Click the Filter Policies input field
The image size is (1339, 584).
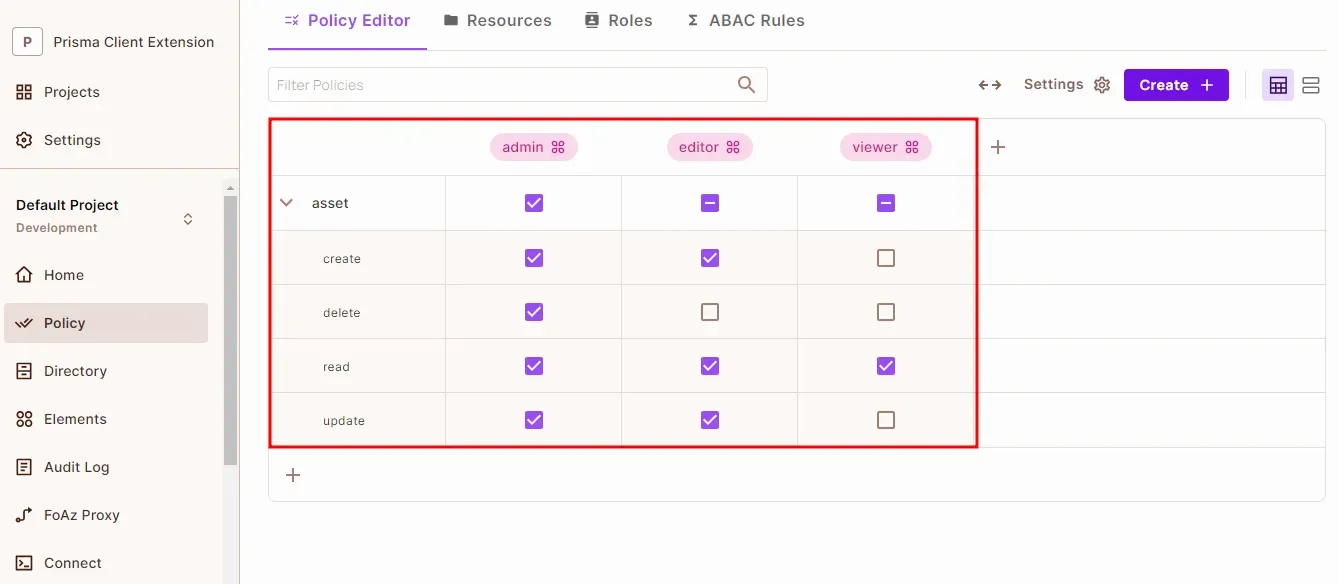click(x=500, y=85)
